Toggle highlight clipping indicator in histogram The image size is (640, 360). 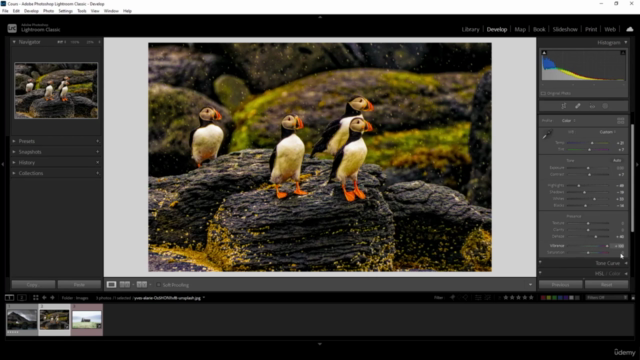(623, 53)
